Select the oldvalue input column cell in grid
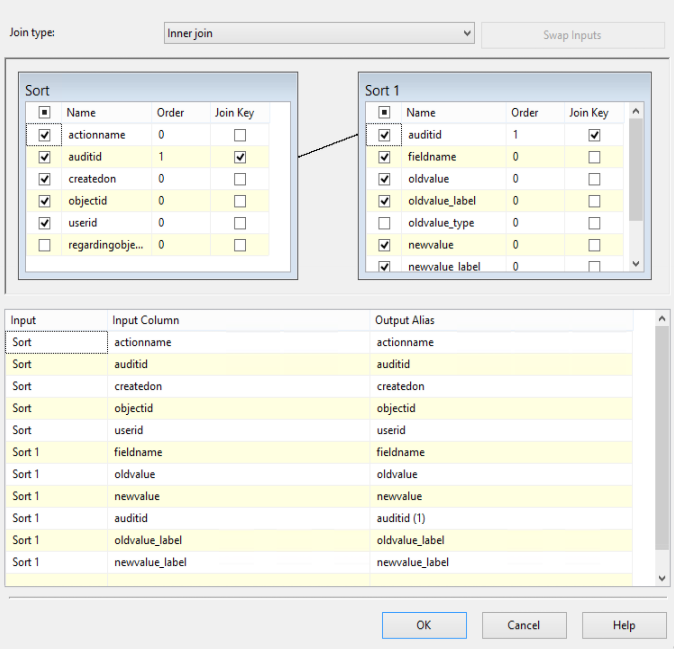674x649 pixels. click(x=239, y=474)
